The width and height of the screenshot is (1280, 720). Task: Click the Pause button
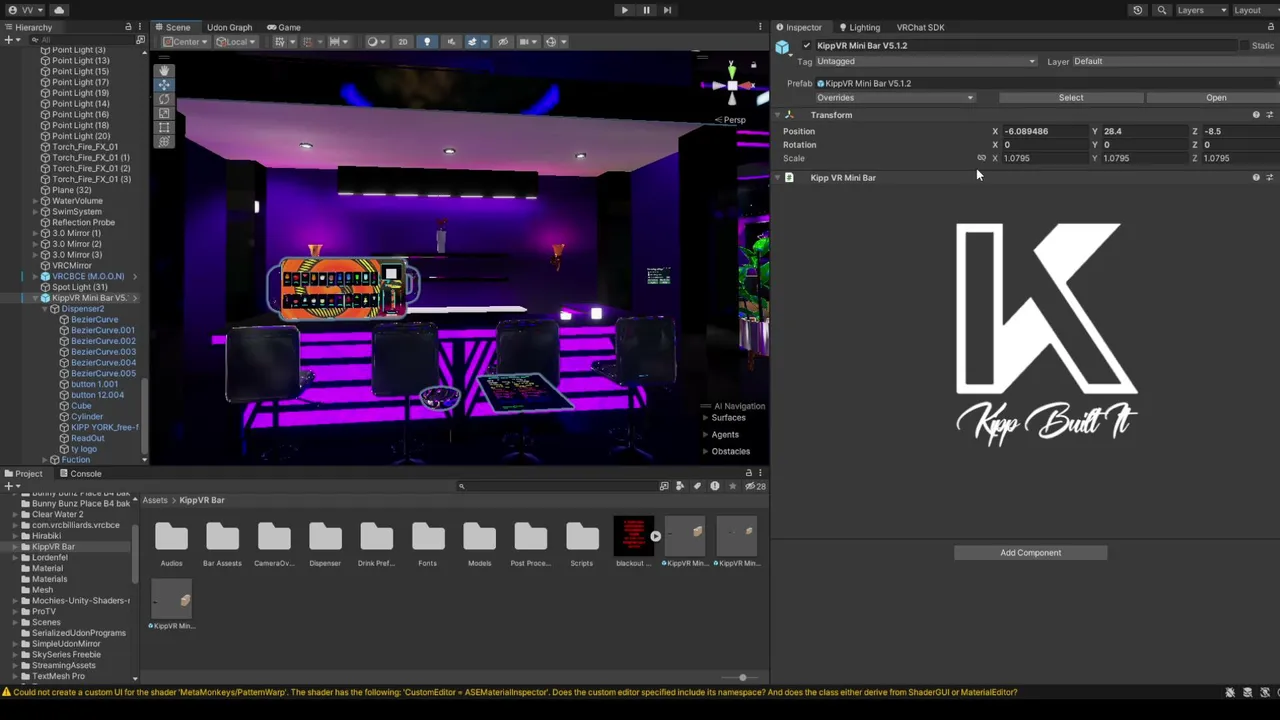(x=646, y=10)
